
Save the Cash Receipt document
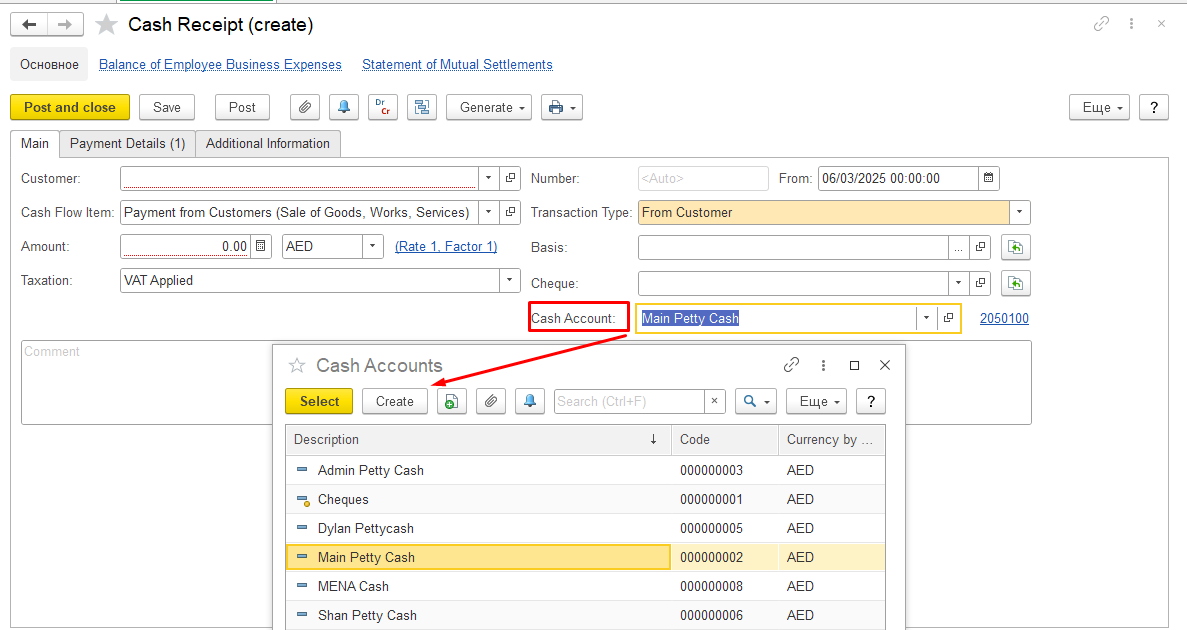[x=167, y=108]
